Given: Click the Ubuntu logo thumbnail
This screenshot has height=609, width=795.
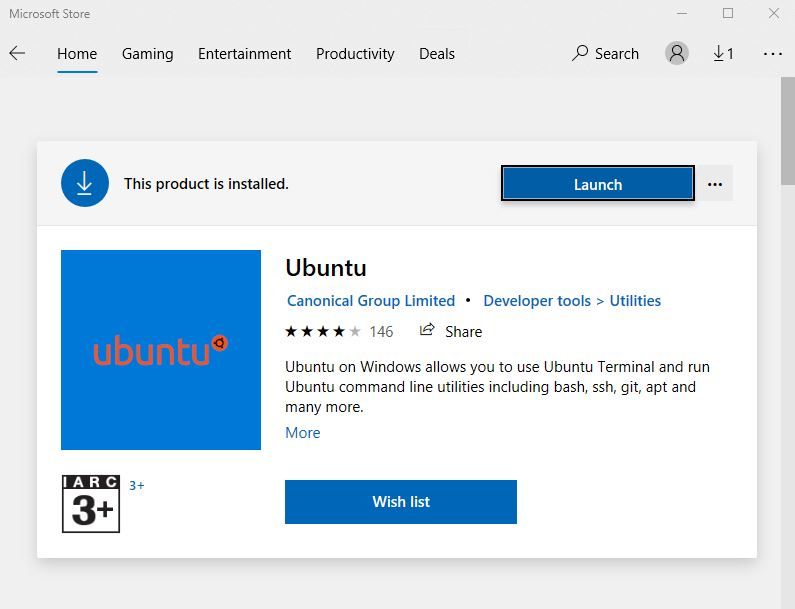Looking at the screenshot, I should (x=161, y=350).
